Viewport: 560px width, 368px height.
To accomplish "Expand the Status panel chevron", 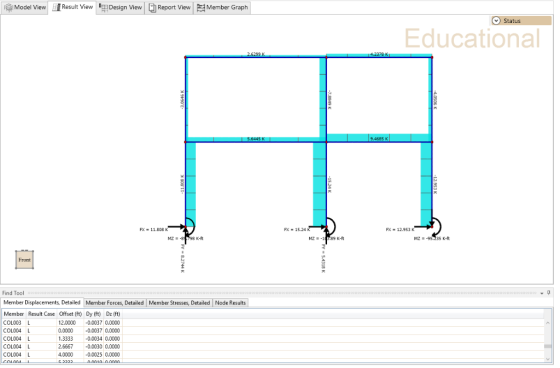I will click(x=496, y=21).
